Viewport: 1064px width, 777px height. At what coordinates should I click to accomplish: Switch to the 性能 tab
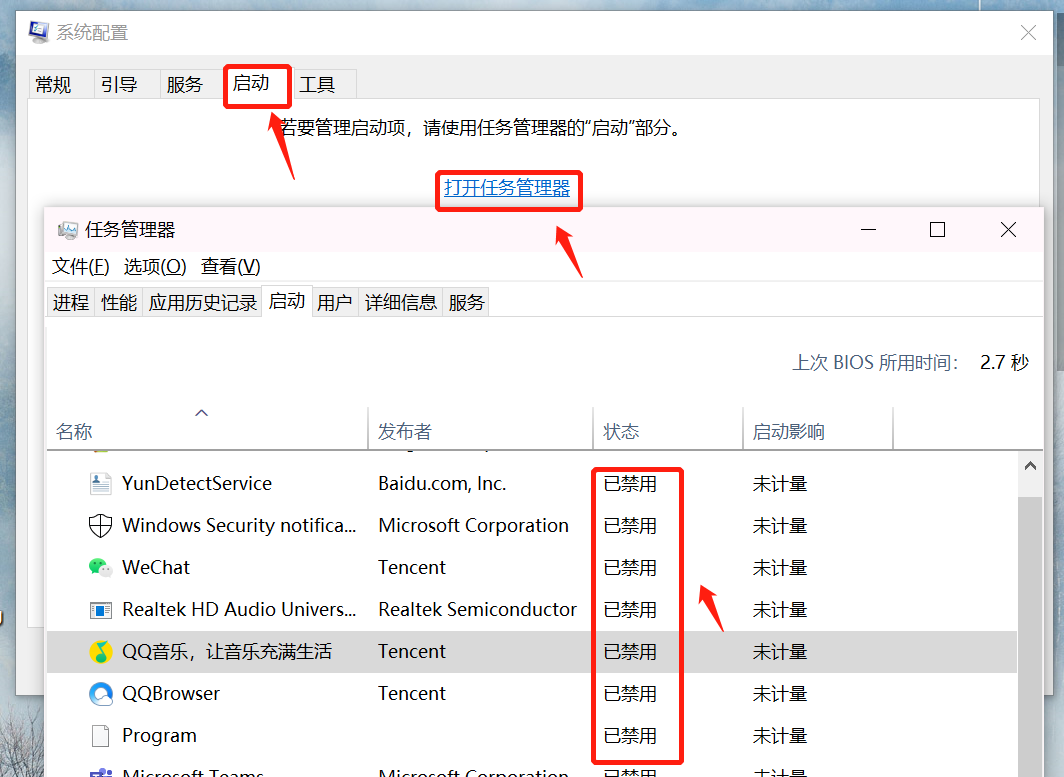point(118,301)
